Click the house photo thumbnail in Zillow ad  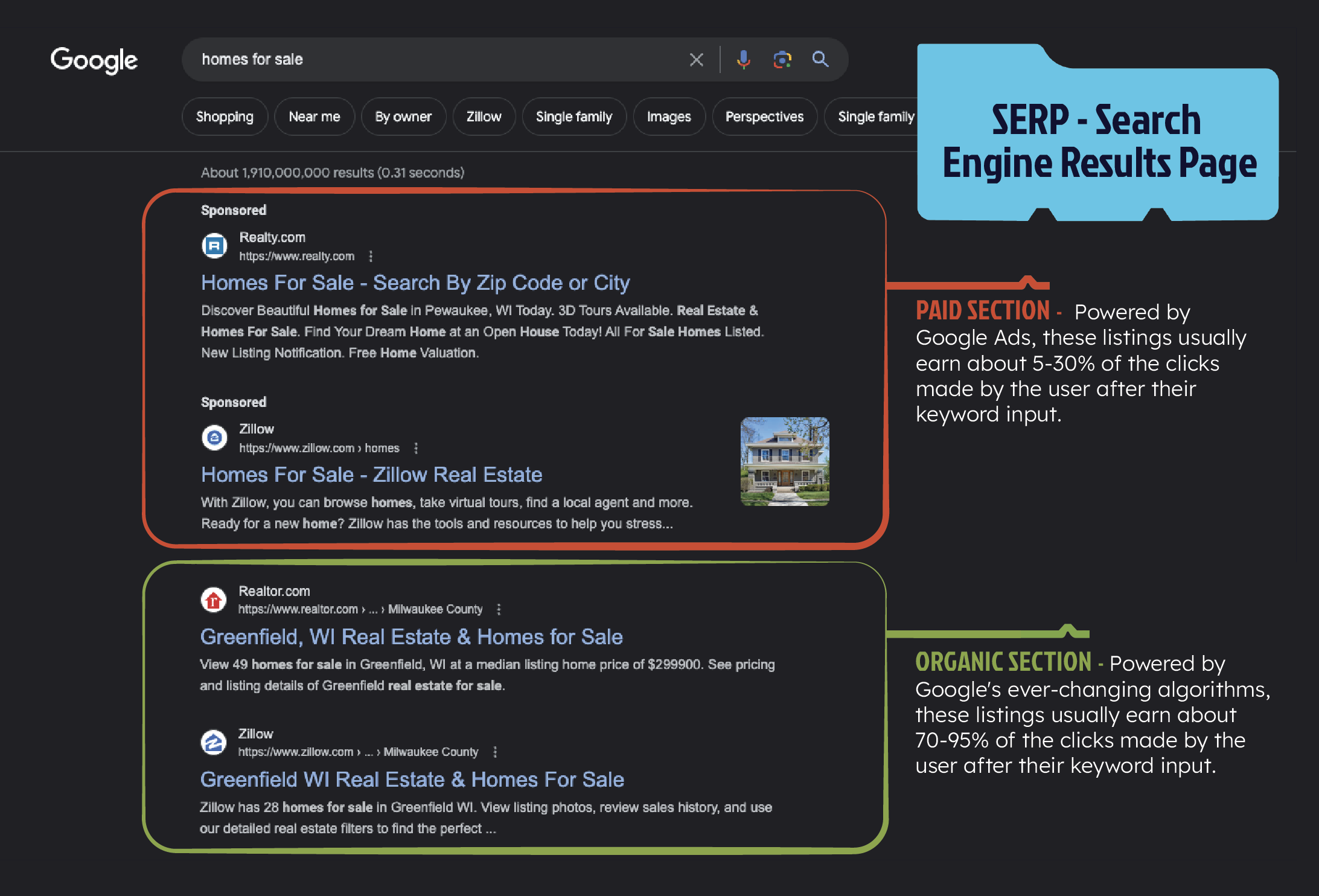point(785,461)
